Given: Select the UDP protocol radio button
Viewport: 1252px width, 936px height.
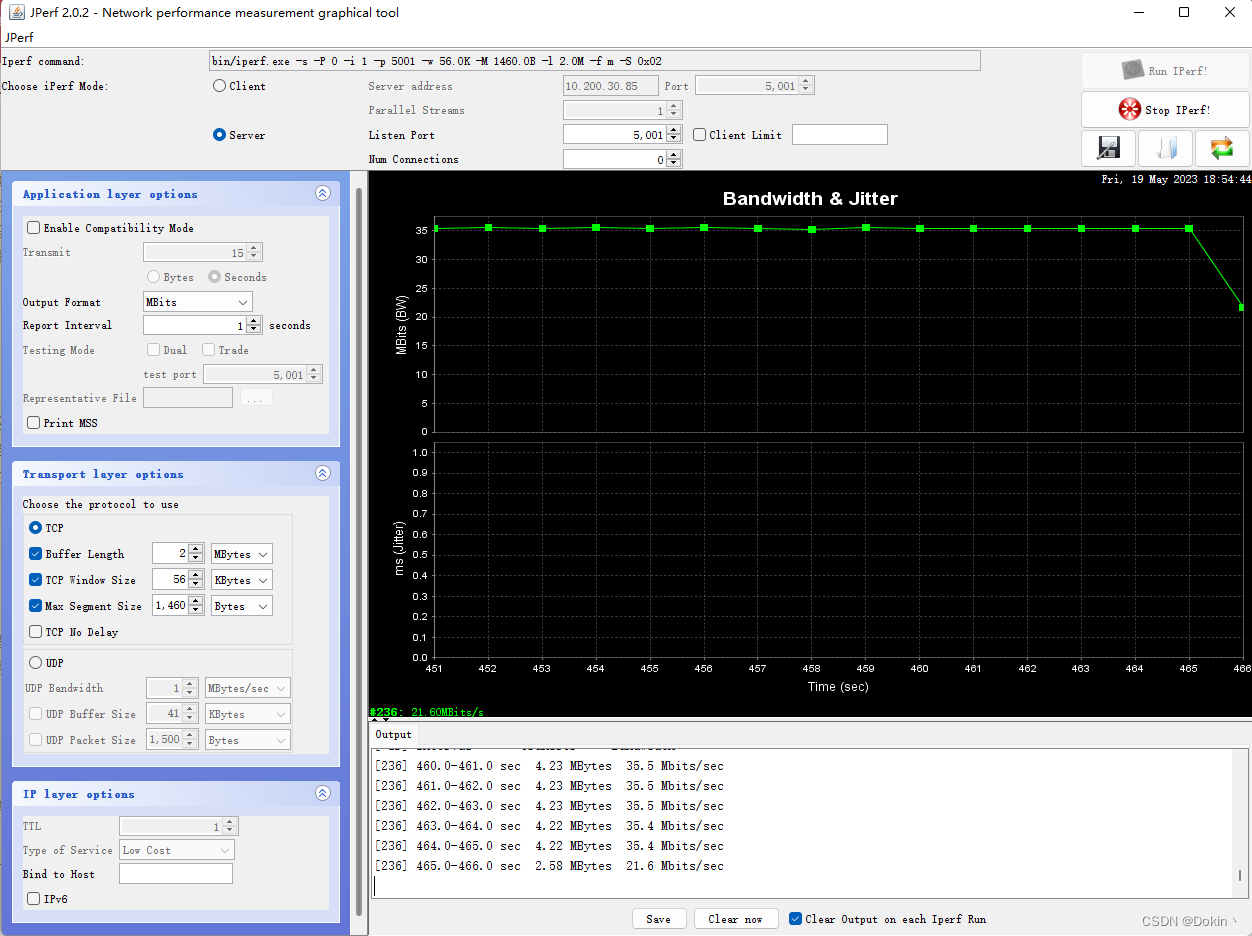Looking at the screenshot, I should [36, 663].
